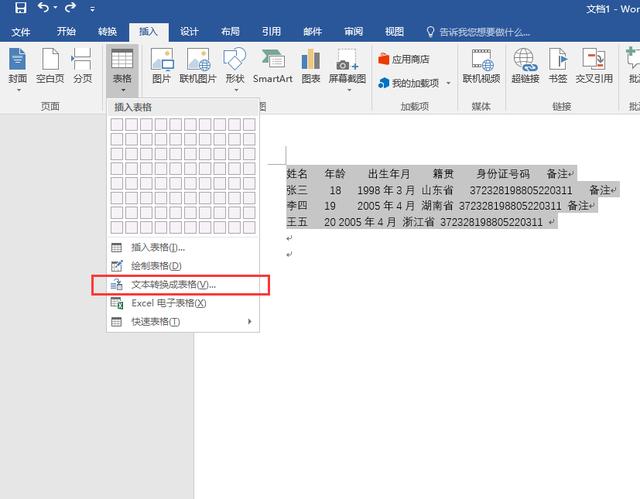The image size is (640, 499).
Task: Expand the 封面 dropdown arrow
Action: tap(18, 90)
